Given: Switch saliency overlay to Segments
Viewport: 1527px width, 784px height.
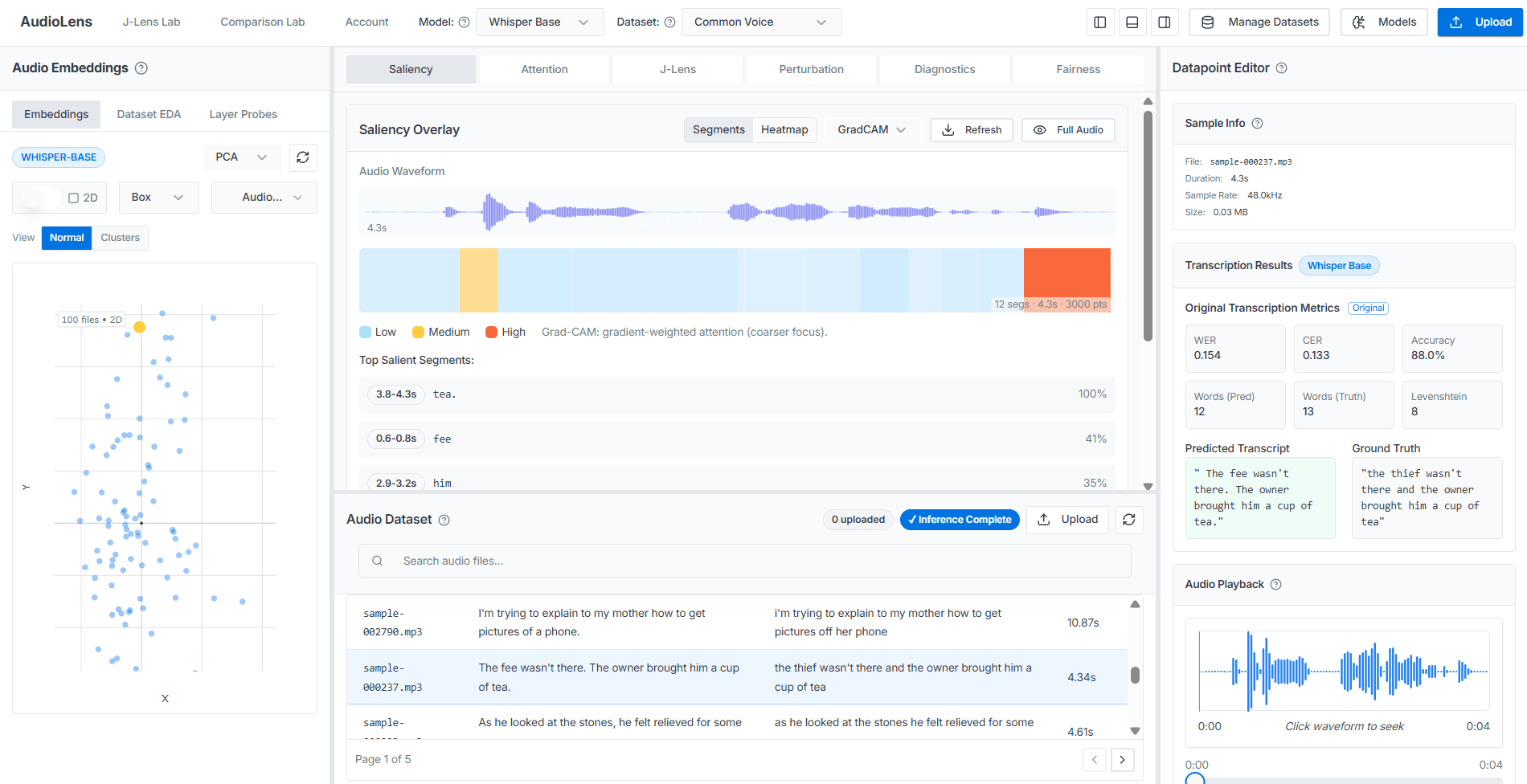Looking at the screenshot, I should 718,130.
